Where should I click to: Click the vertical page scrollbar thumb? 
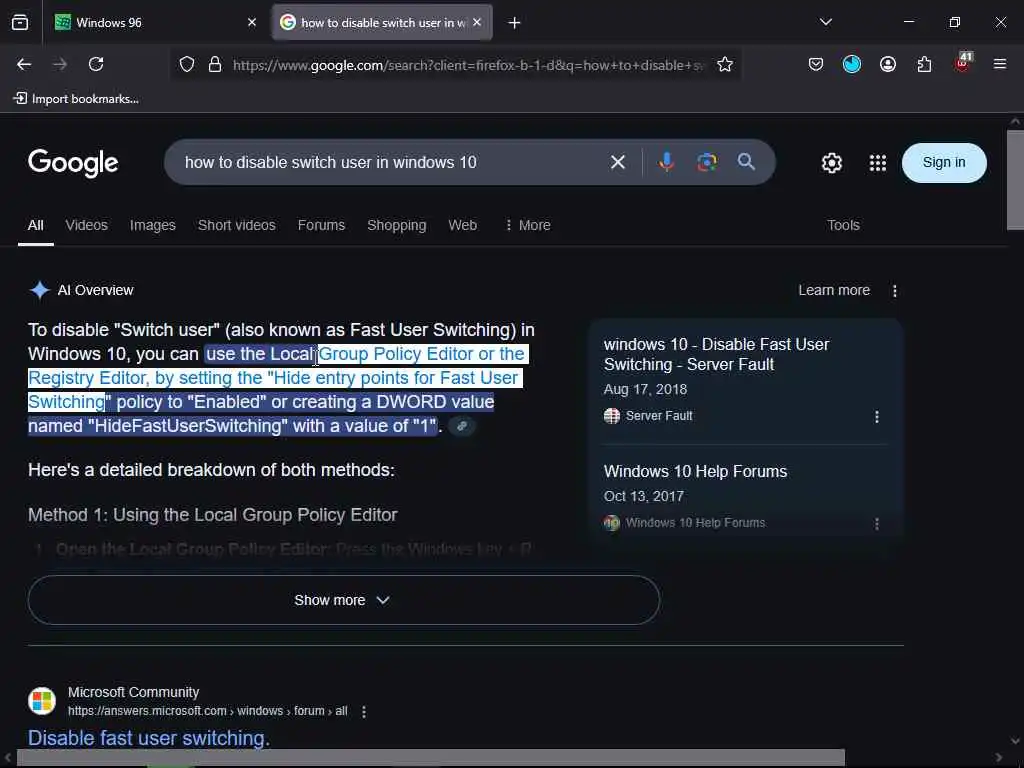1015,180
